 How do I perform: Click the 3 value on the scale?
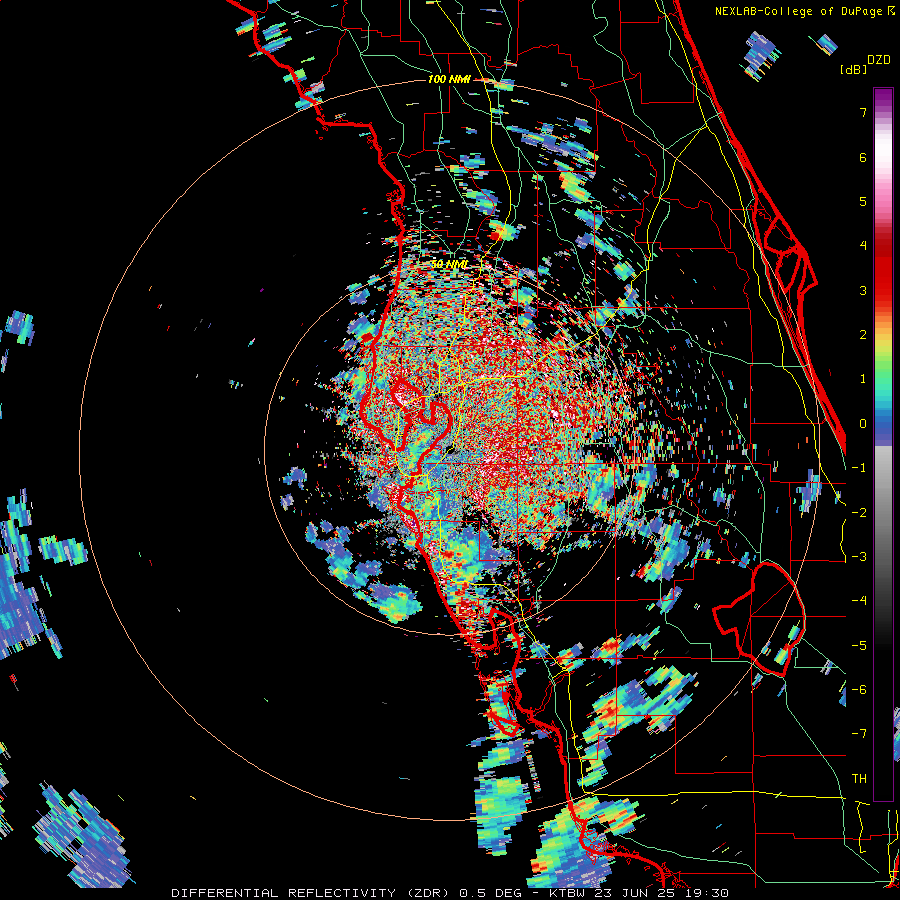863,290
